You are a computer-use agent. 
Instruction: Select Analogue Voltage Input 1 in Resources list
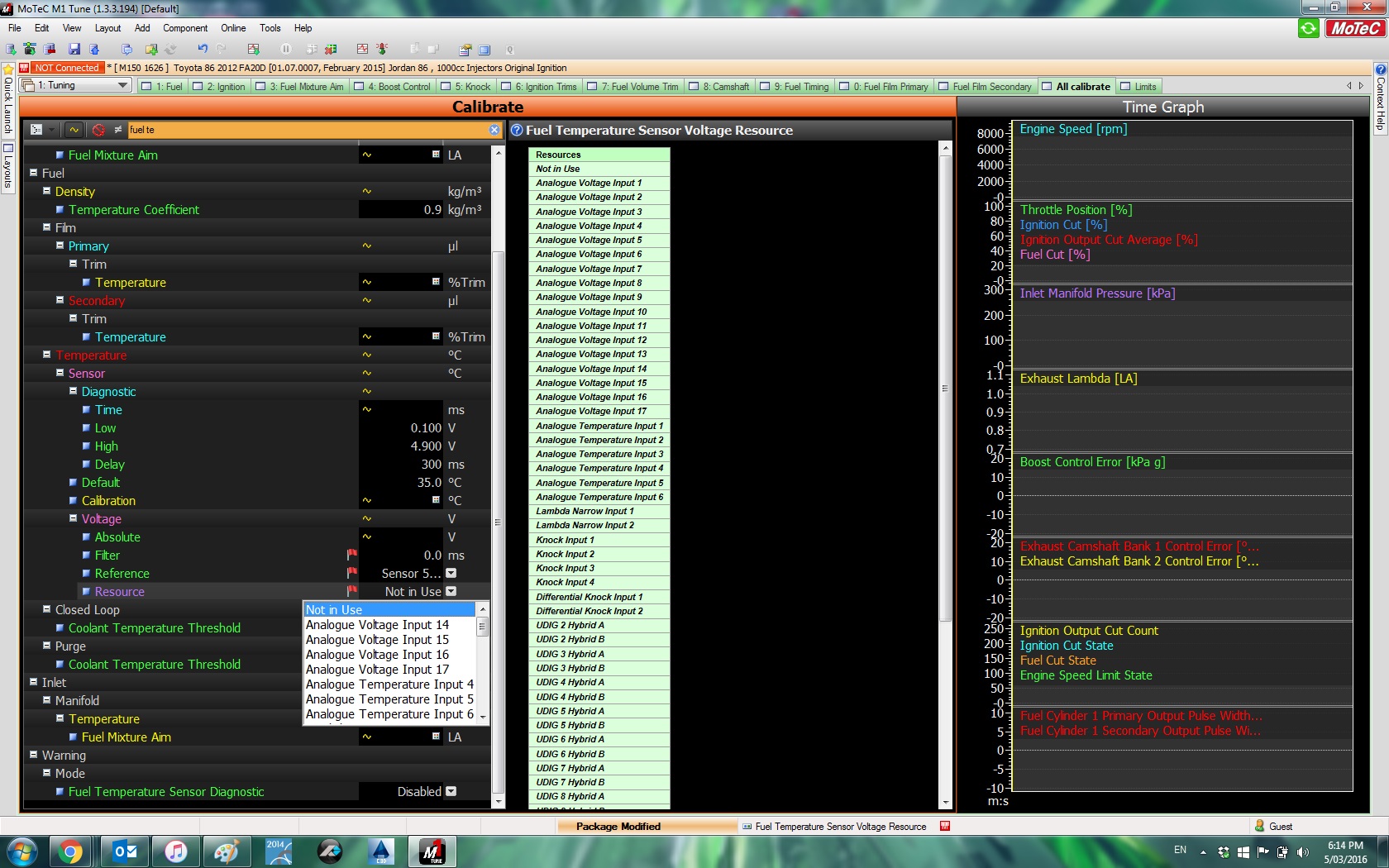point(599,183)
